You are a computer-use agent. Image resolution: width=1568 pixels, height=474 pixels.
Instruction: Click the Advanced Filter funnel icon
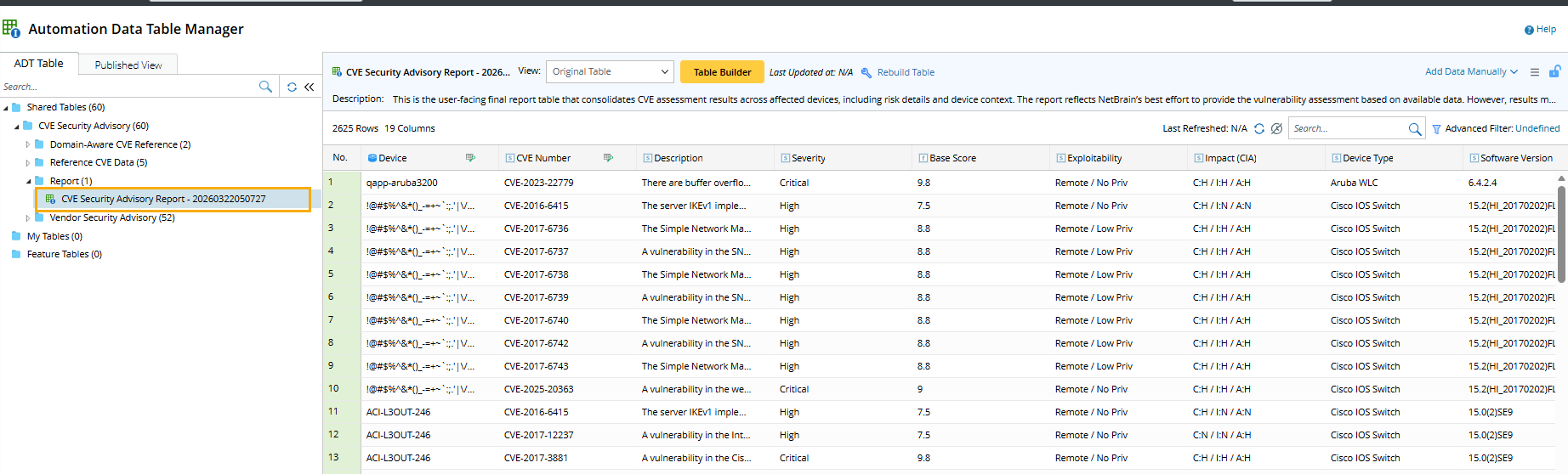(x=1436, y=129)
